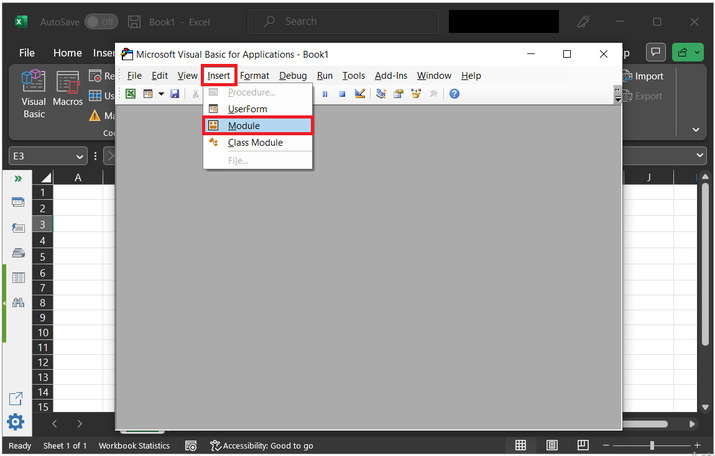The height and width of the screenshot is (456, 715).
Task: Click the Reset stop icon in VBA toolbar
Action: click(x=342, y=94)
